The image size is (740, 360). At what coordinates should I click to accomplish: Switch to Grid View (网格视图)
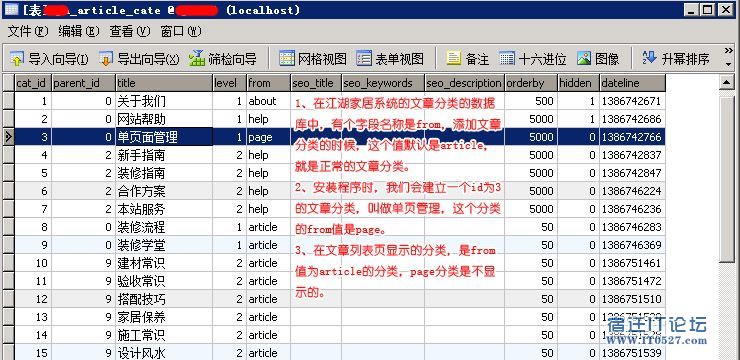tap(312, 59)
